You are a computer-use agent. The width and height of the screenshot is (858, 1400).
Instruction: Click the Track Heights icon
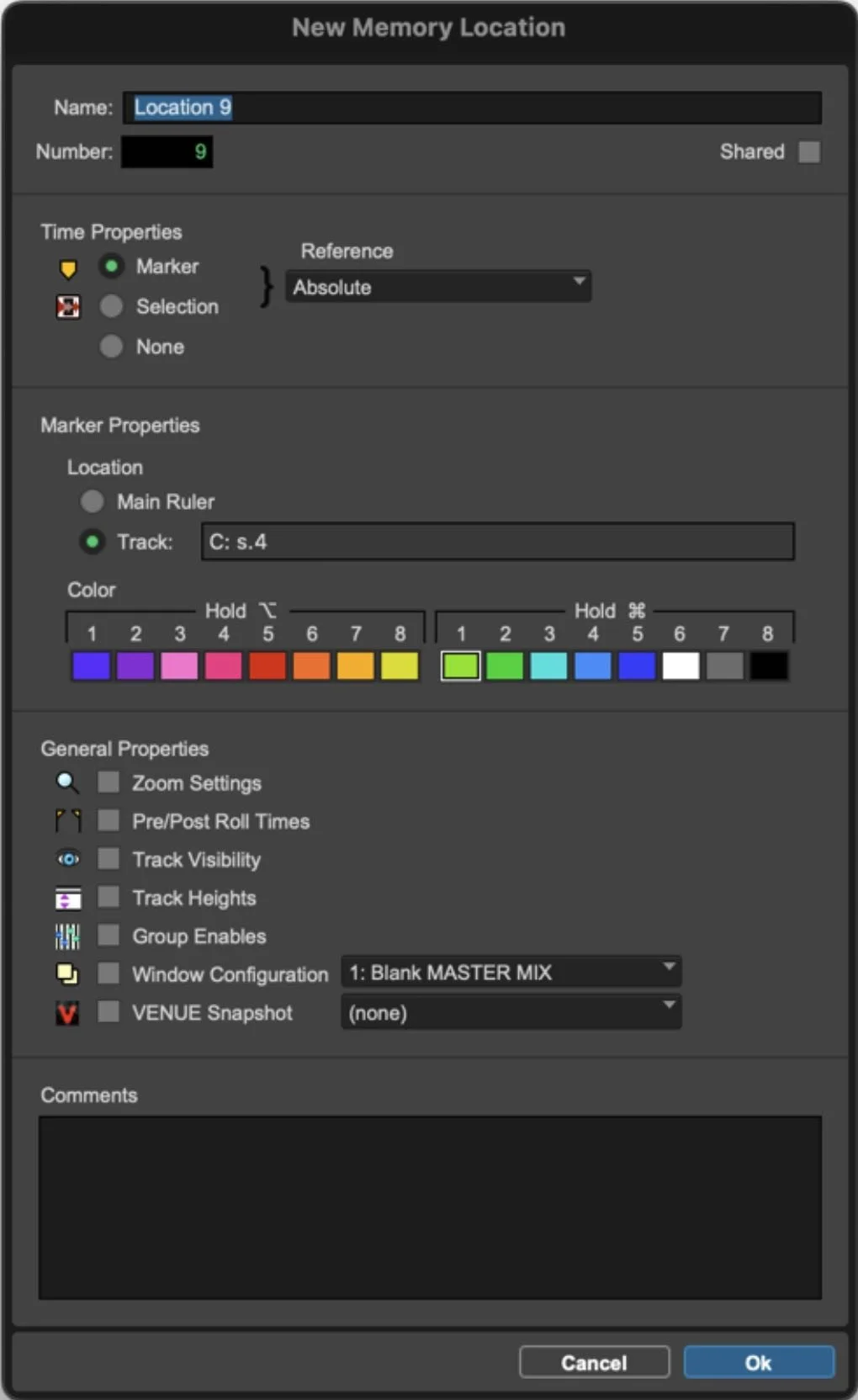(68, 899)
